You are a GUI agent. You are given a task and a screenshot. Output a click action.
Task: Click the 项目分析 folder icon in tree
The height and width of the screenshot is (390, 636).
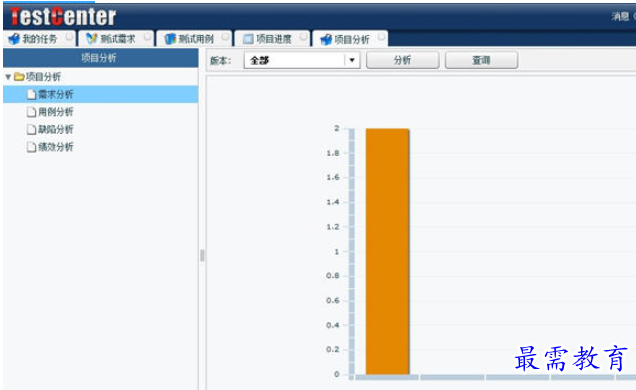click(x=19, y=76)
